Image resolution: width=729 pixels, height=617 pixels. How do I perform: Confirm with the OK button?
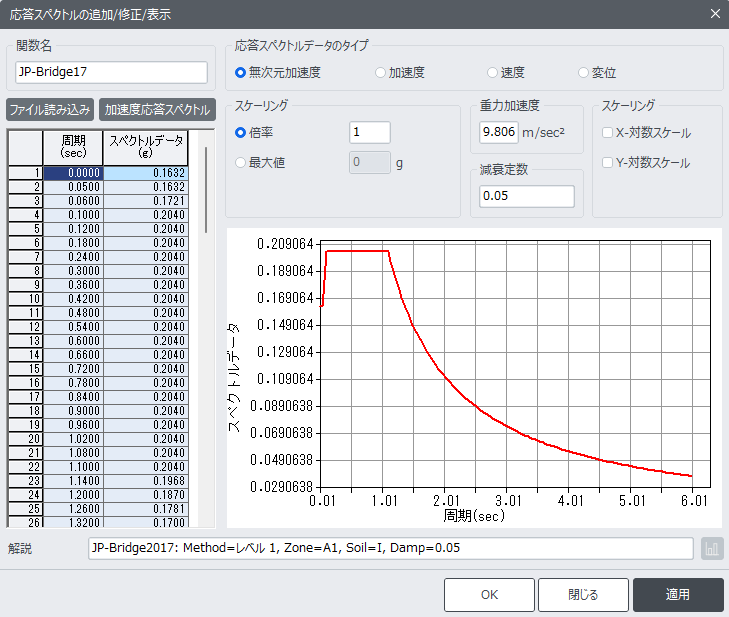point(489,595)
